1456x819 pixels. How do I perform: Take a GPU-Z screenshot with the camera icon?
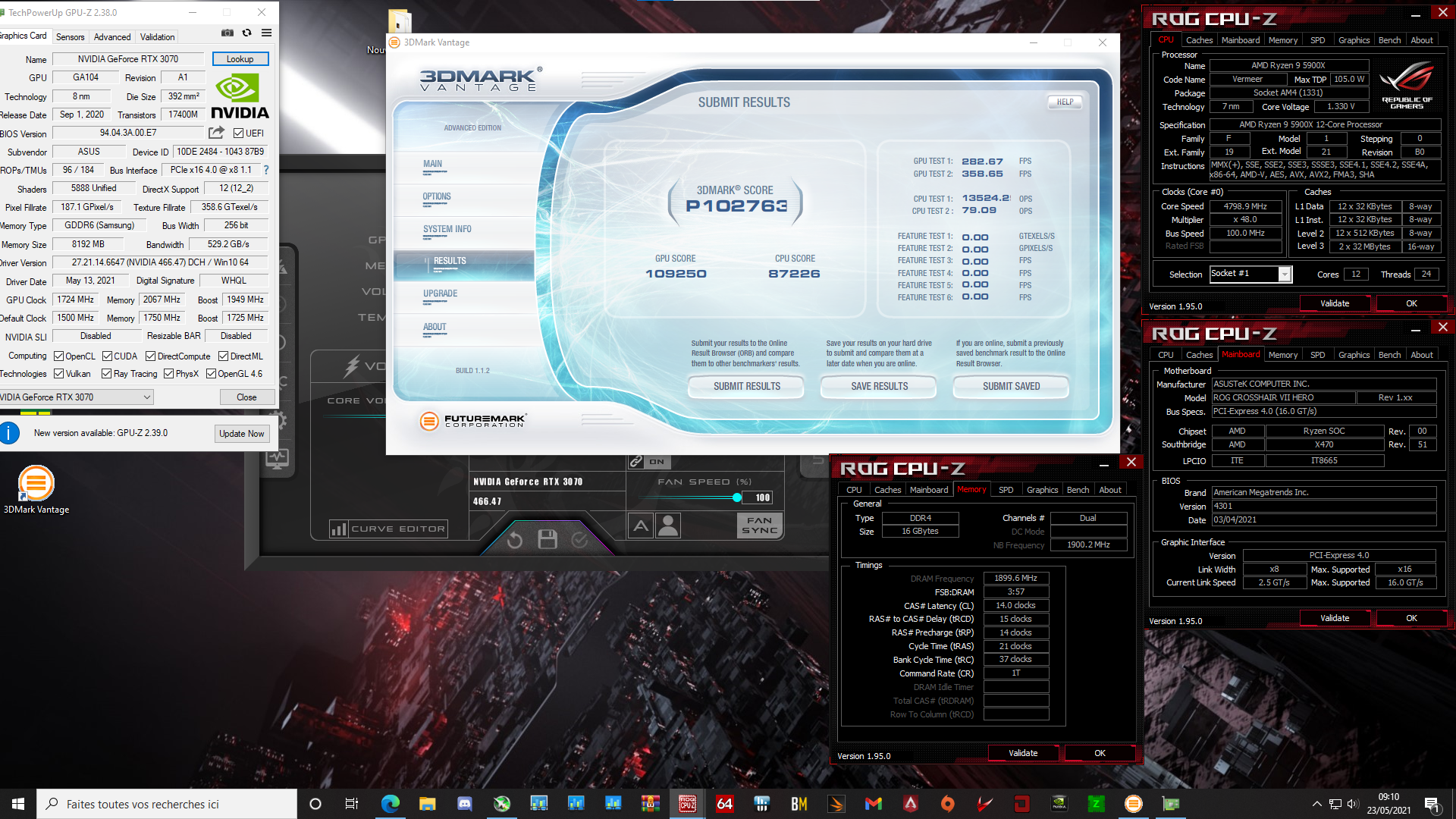[x=227, y=33]
